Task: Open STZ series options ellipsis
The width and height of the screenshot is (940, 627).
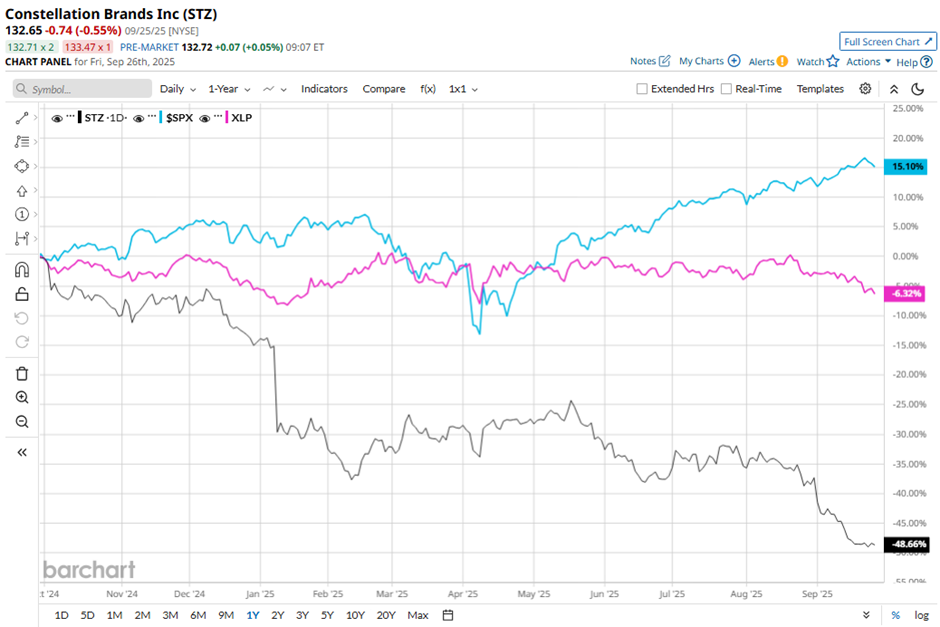Action: [x=71, y=116]
